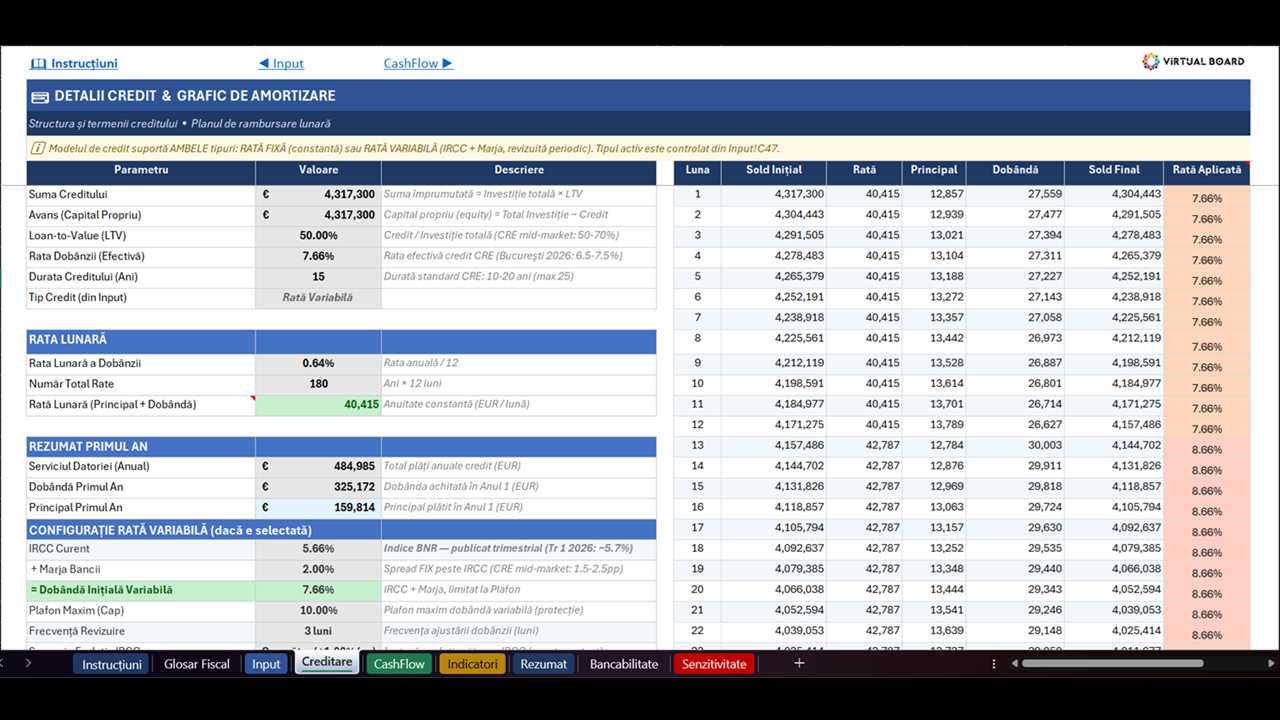Click the Luna column header
This screenshot has width=1280, height=720.
(x=697, y=171)
